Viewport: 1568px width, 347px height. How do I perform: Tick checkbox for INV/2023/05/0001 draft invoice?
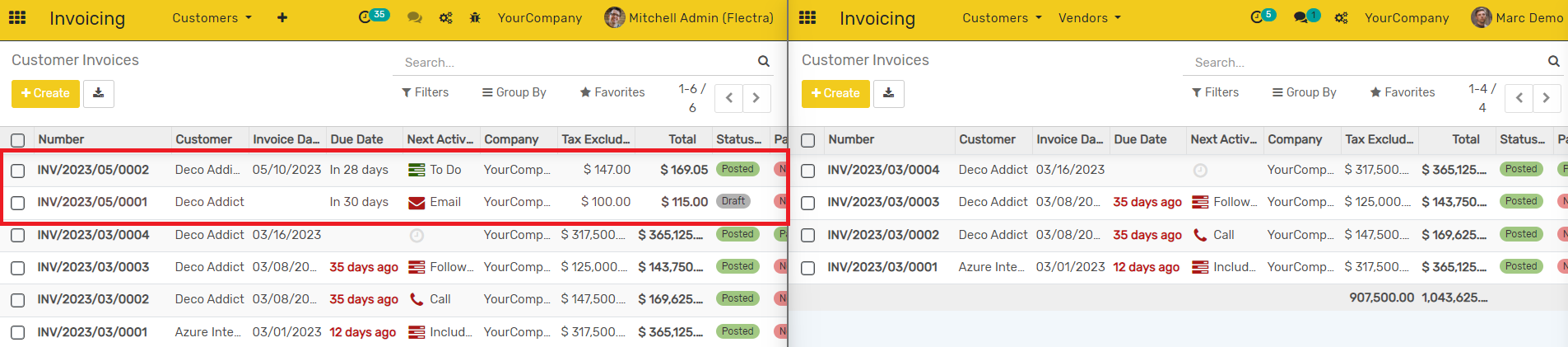pyautogui.click(x=18, y=203)
